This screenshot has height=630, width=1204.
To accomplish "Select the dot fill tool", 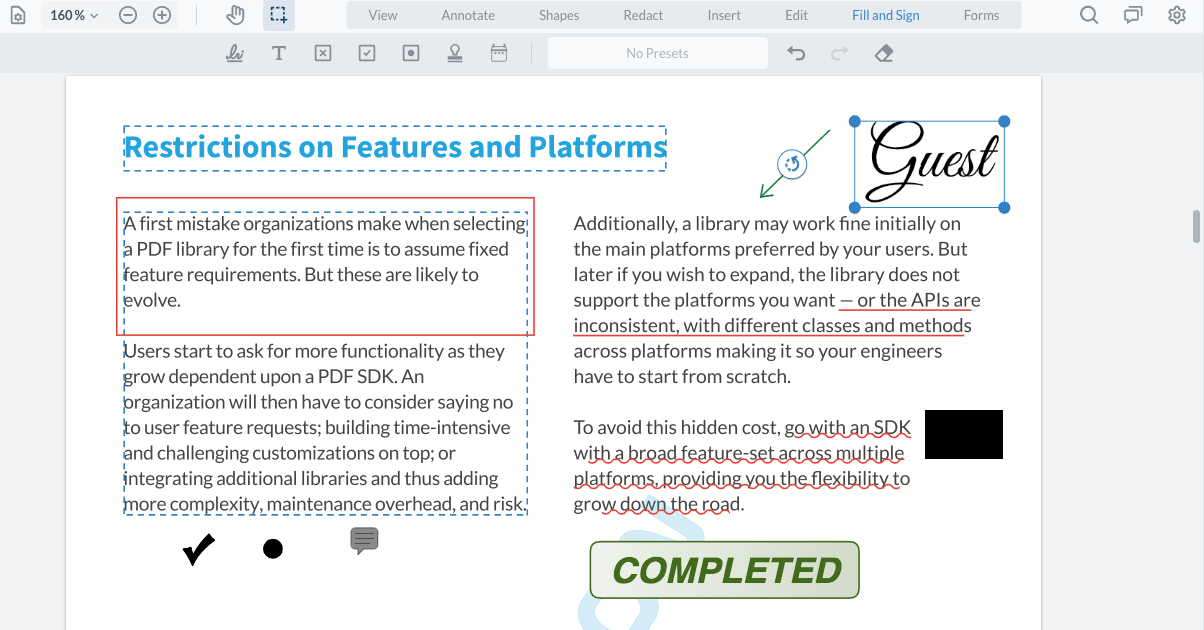I will tap(410, 52).
